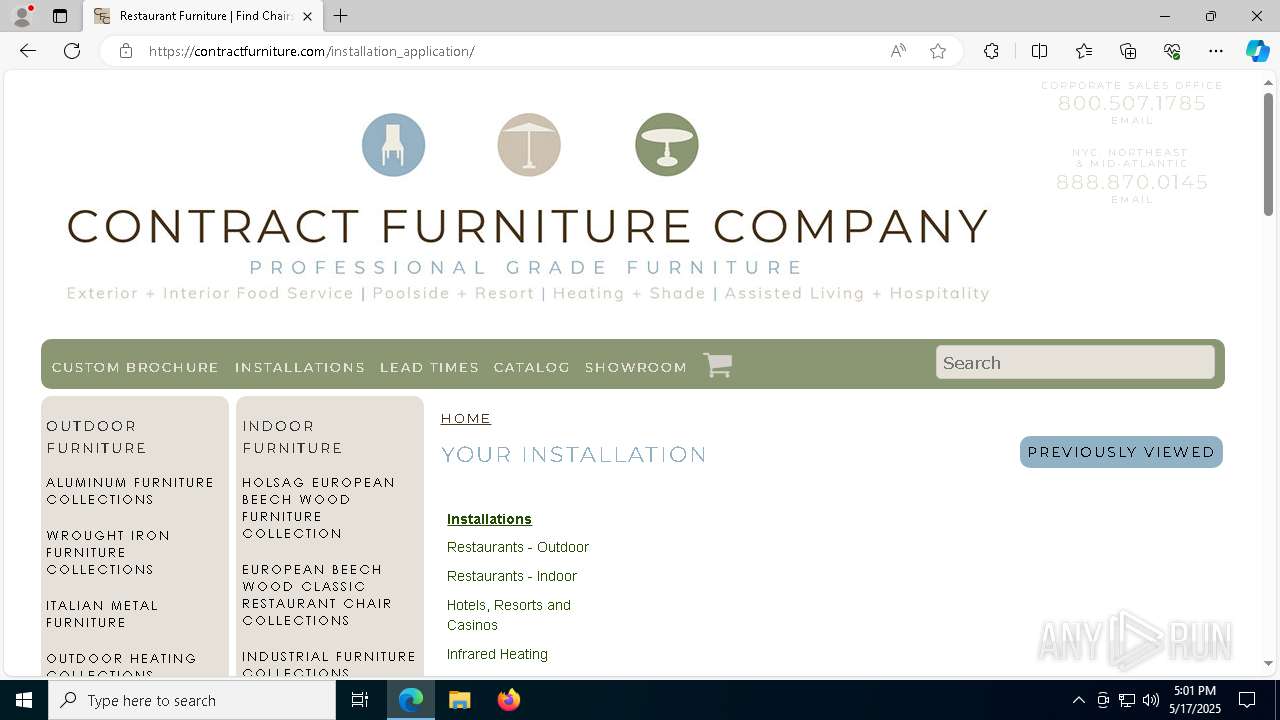This screenshot has width=1280, height=720.
Task: Open the notifications center icon
Action: [1247, 700]
